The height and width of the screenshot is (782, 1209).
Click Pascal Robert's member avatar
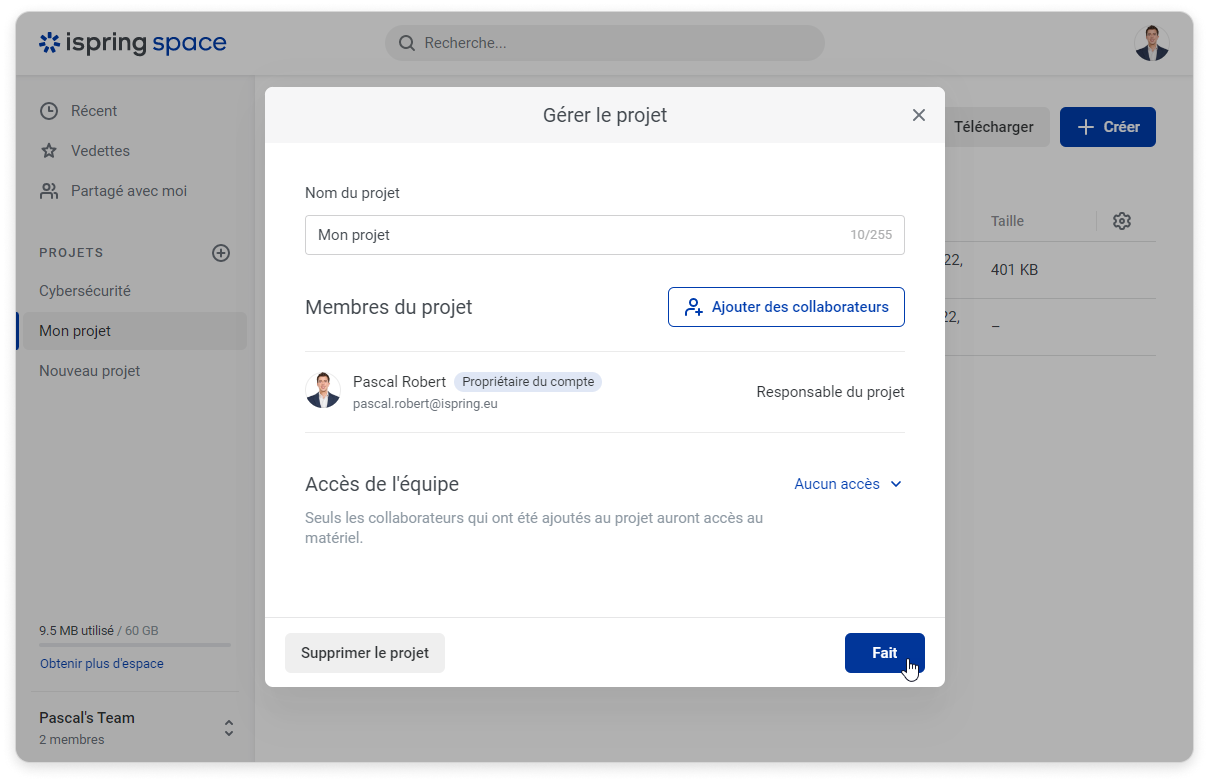(323, 391)
